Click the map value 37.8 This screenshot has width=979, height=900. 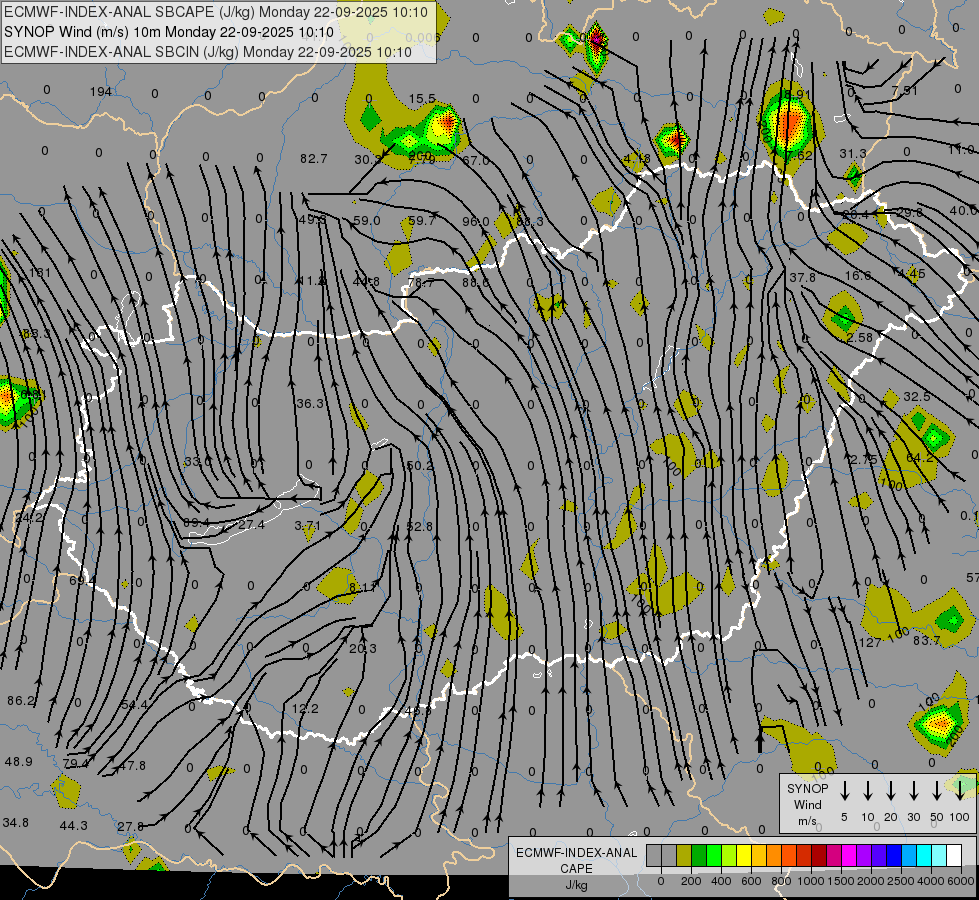coord(802,277)
